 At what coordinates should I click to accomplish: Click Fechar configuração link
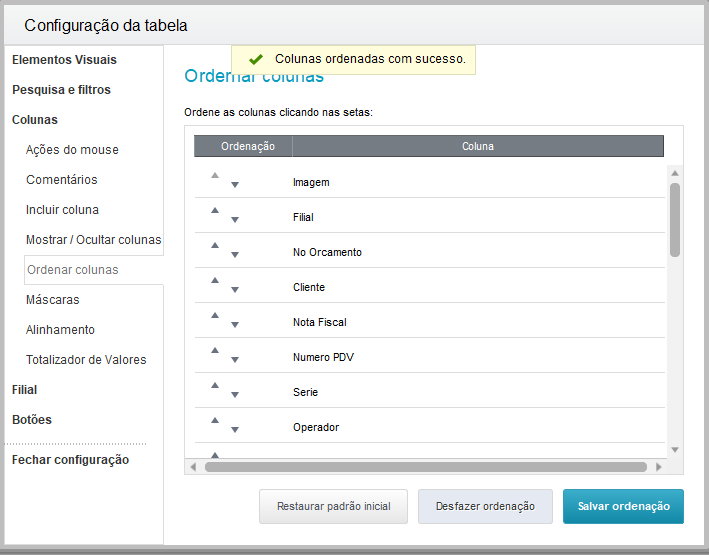coord(71,460)
